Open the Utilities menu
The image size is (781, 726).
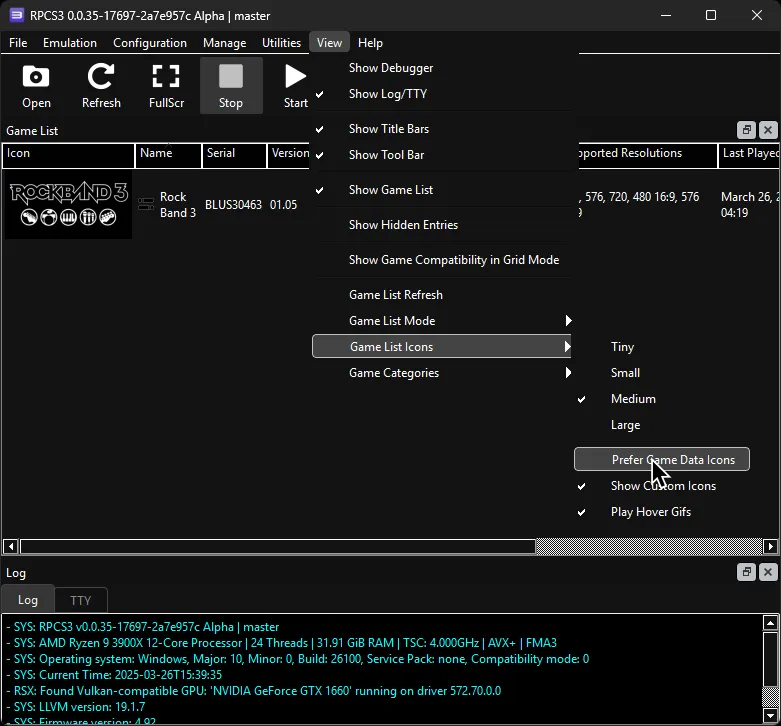(x=281, y=43)
